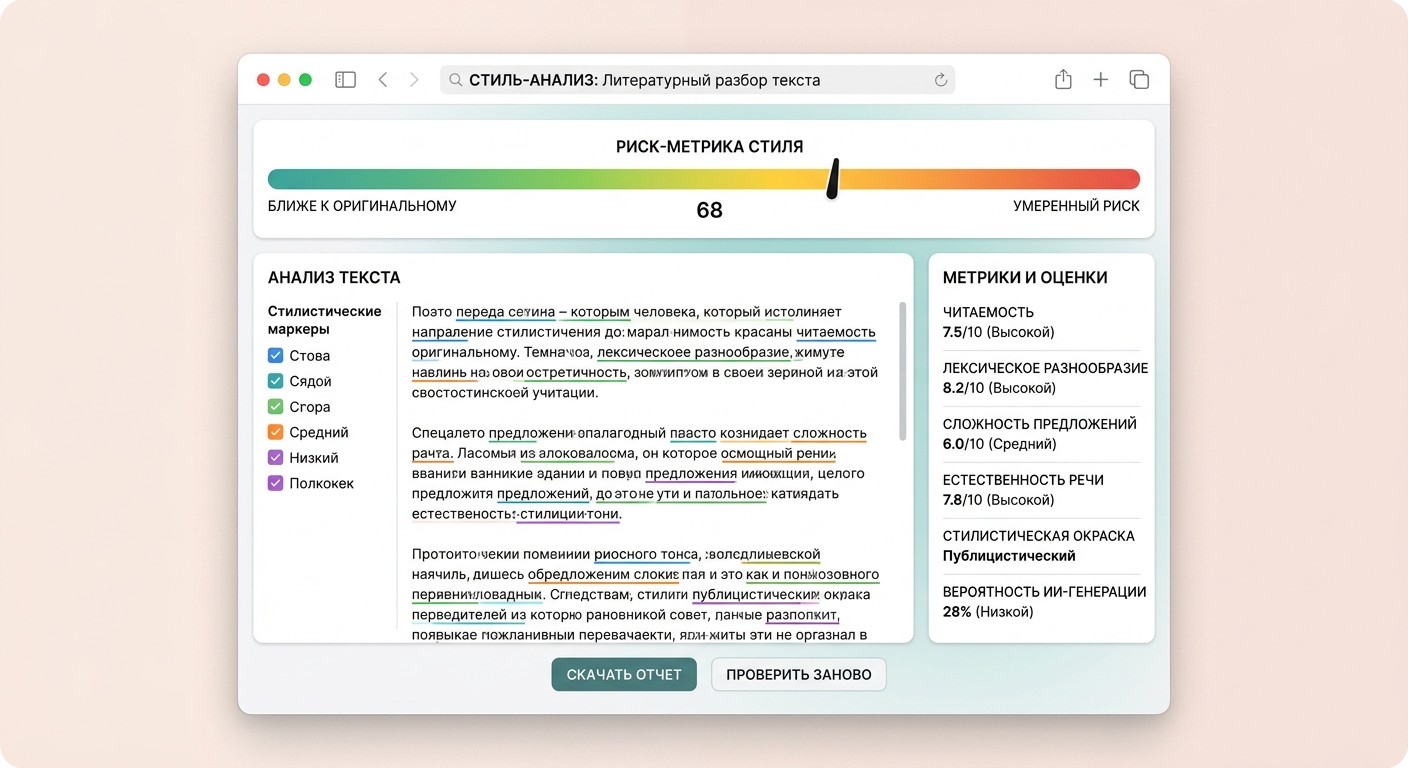This screenshot has width=1408, height=768.
Task: Click the СЛОЖНОСТЬ ПРЕДЛОЖЕНИЙ metric label
Action: (x=1040, y=424)
